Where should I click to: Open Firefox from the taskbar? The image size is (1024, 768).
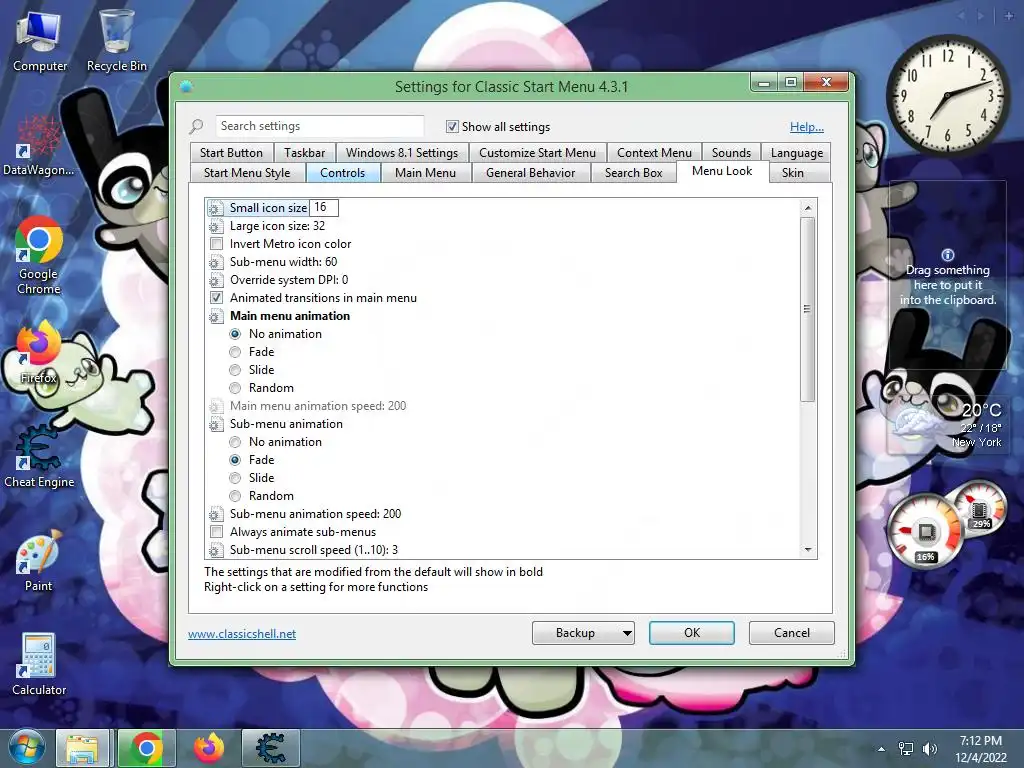[x=209, y=748]
